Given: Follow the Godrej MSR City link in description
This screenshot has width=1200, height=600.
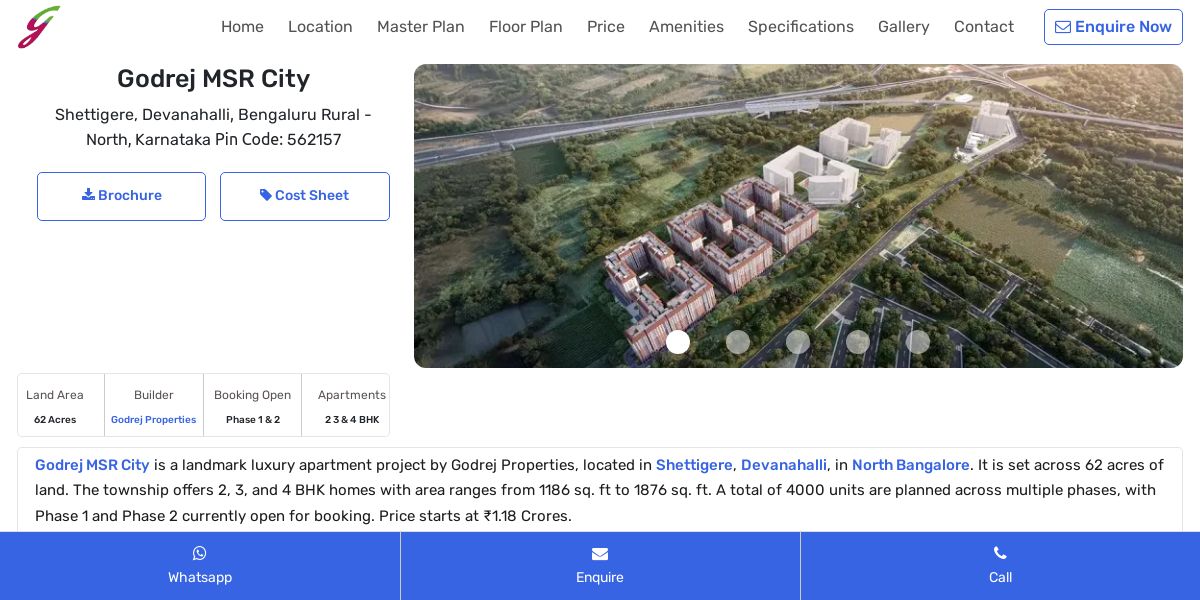Looking at the screenshot, I should (x=92, y=465).
